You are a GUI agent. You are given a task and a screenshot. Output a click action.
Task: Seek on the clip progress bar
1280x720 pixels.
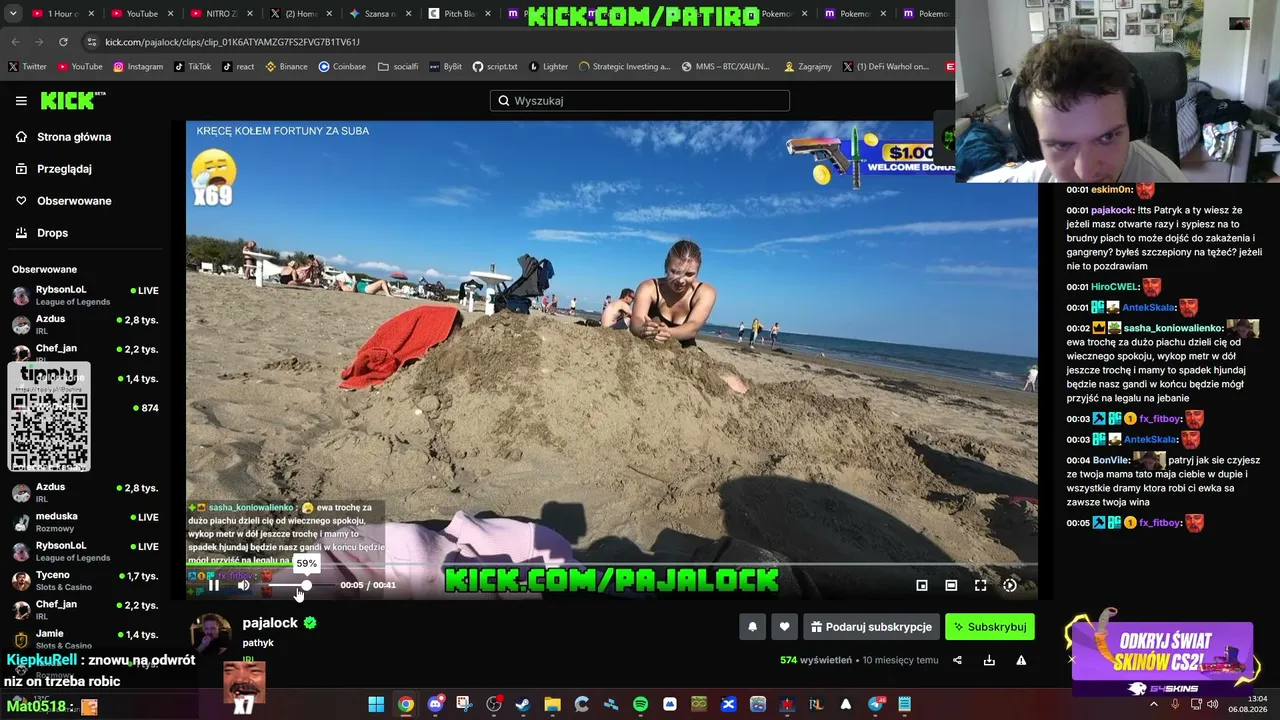point(611,565)
